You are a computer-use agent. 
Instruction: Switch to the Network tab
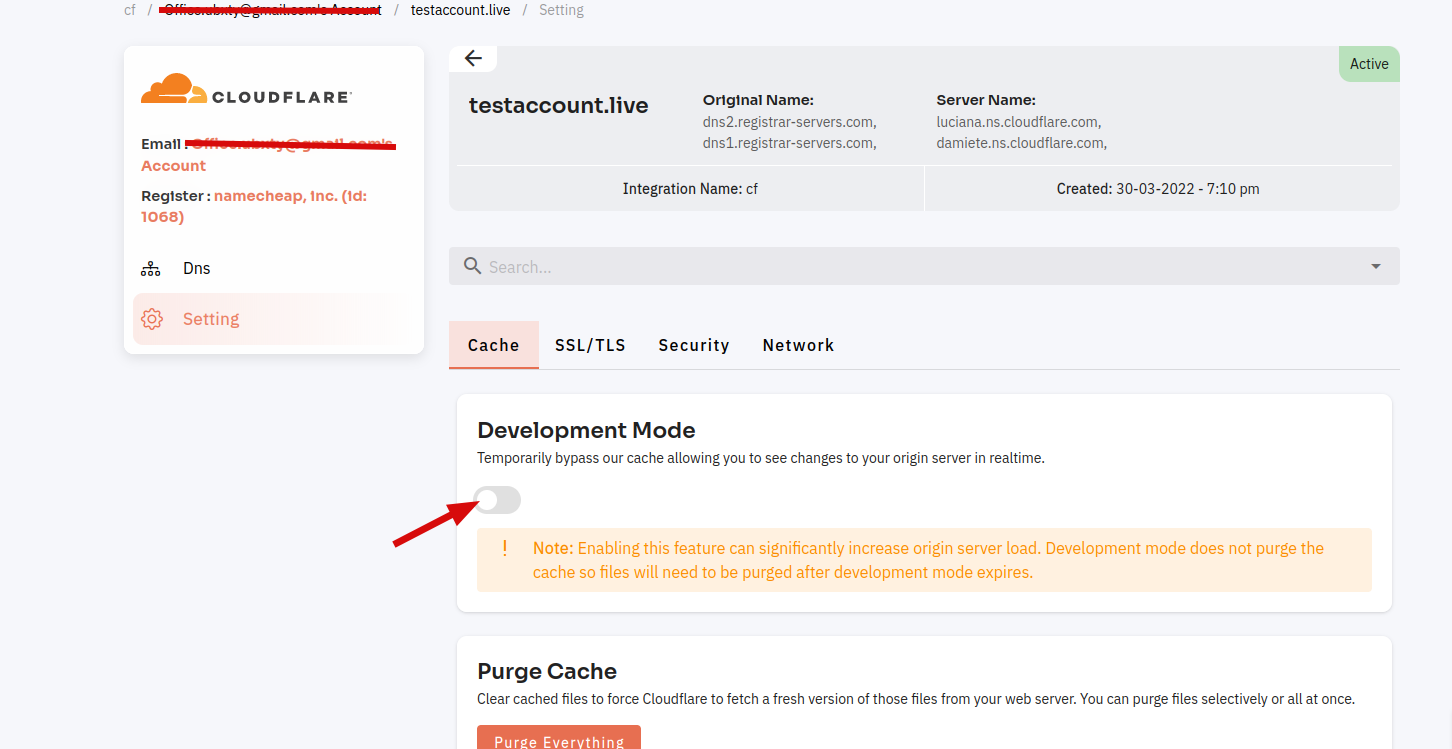[x=798, y=345]
